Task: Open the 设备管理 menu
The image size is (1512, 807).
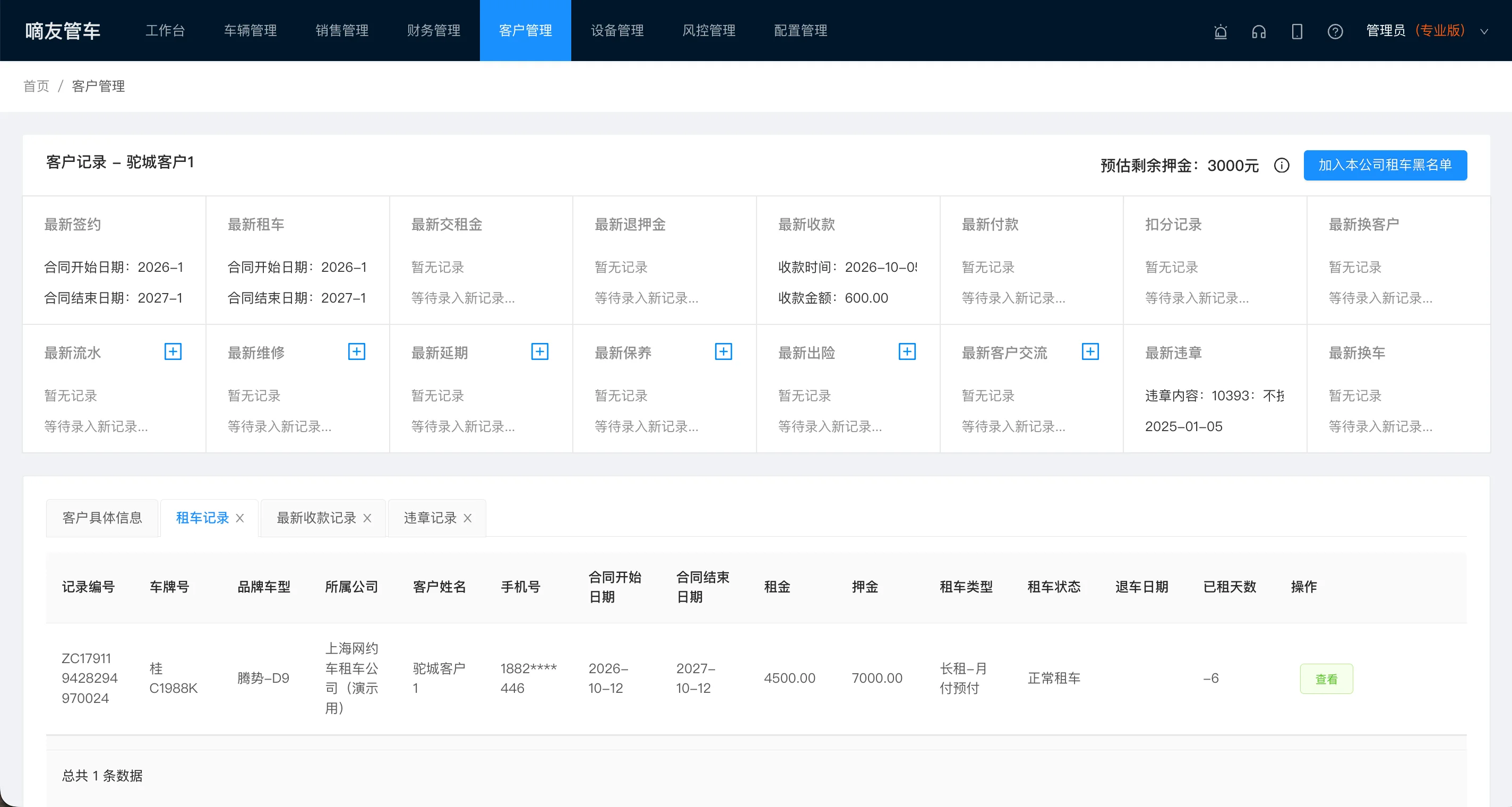Action: click(617, 30)
